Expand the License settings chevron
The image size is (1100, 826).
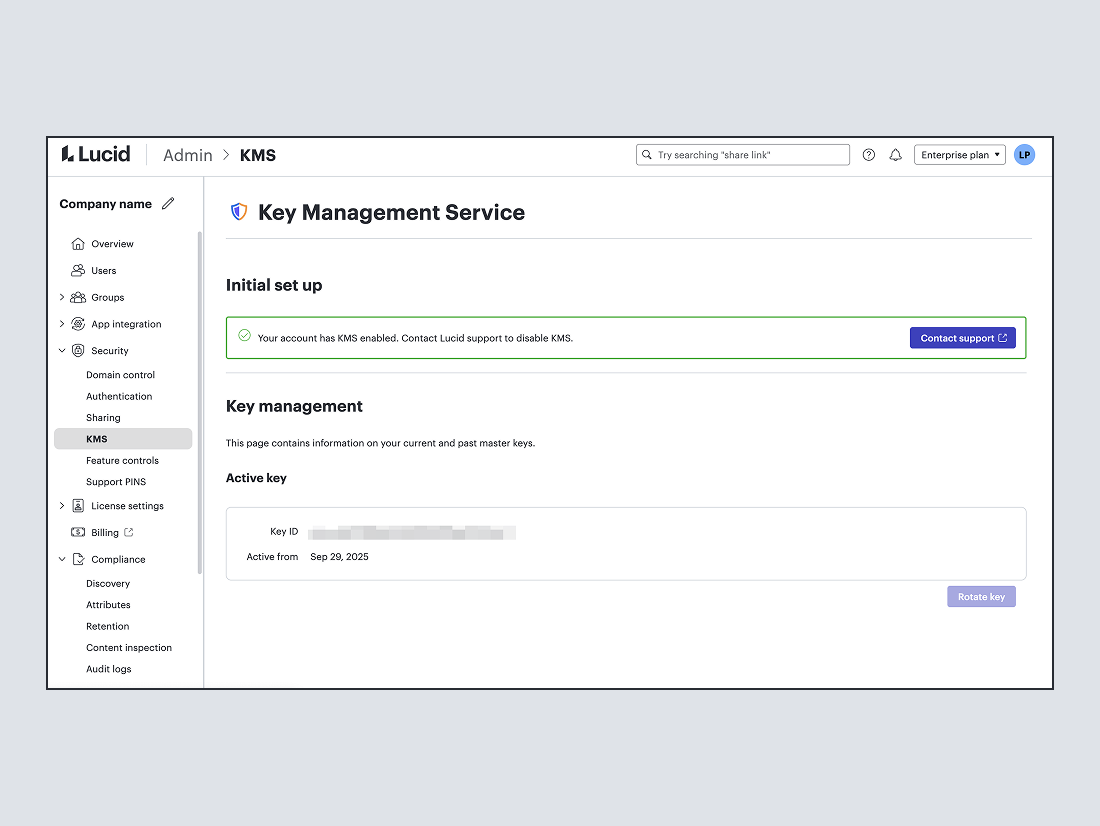pos(62,506)
